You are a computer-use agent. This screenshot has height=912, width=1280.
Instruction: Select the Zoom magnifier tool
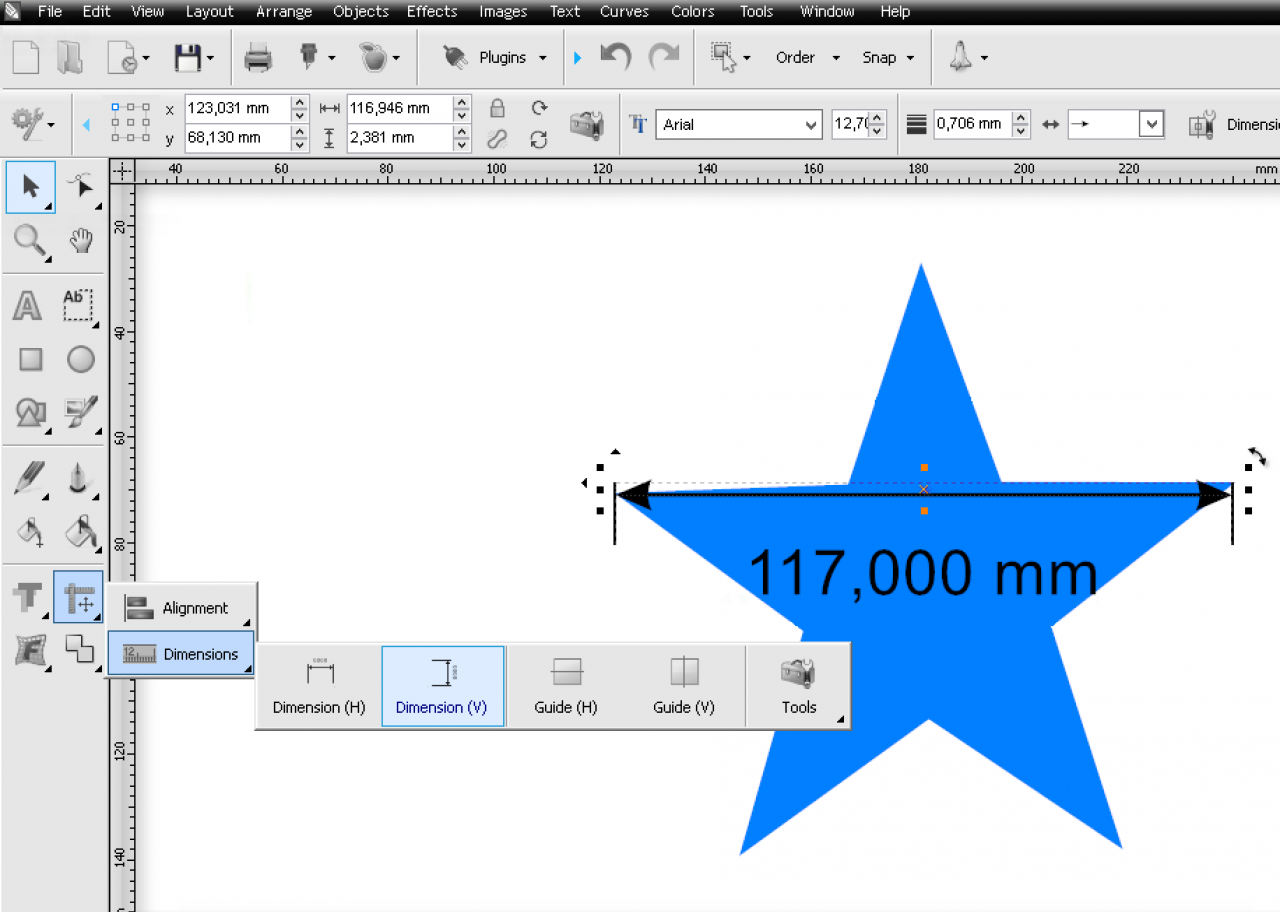(29, 241)
